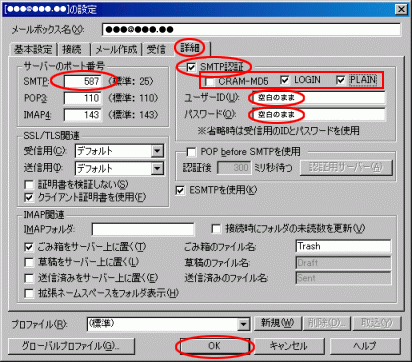This screenshot has width=412, height=362.
Task: Uncheck クライアント証明書を使用 checkbox
Action: coord(29,197)
